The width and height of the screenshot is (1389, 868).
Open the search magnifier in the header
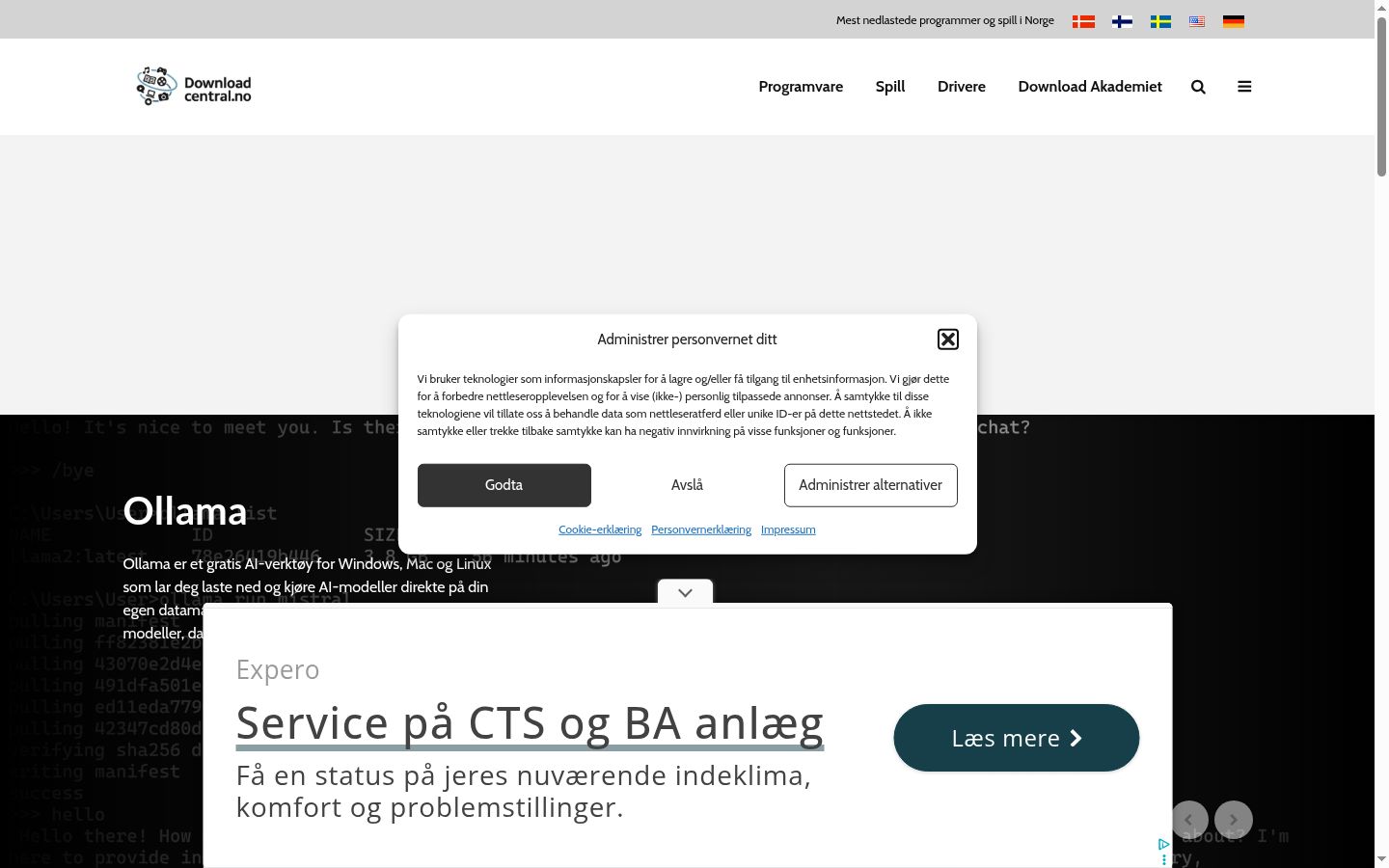tap(1198, 87)
